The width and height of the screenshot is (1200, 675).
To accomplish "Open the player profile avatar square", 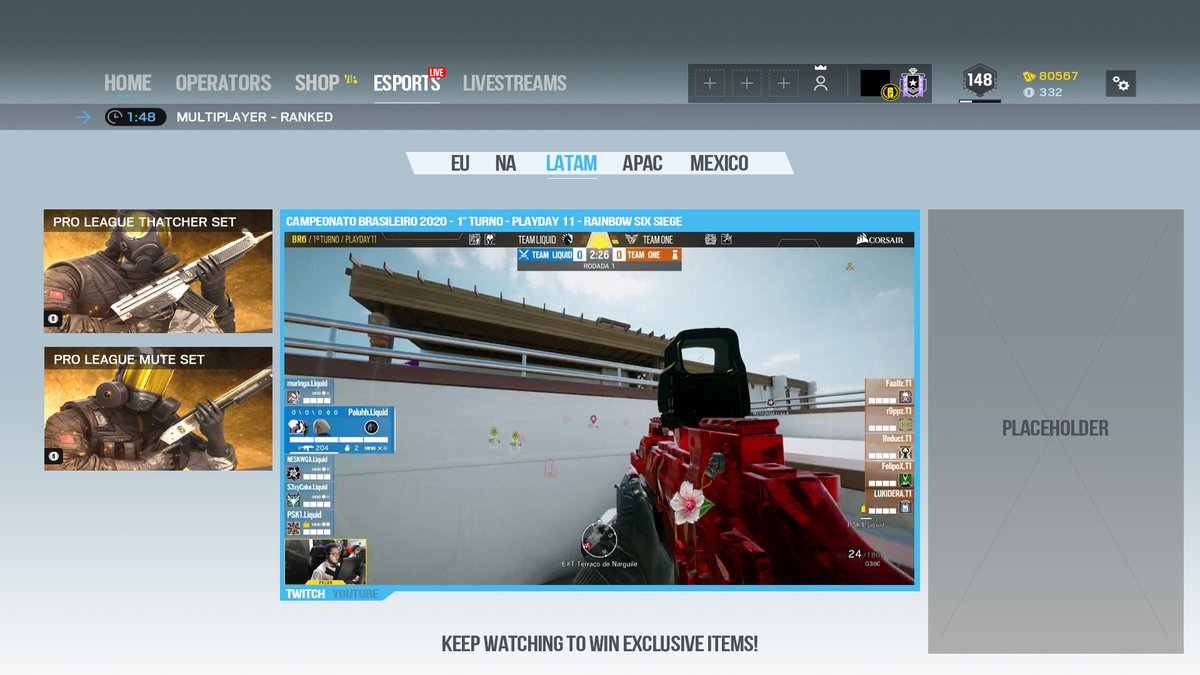I will pyautogui.click(x=875, y=83).
